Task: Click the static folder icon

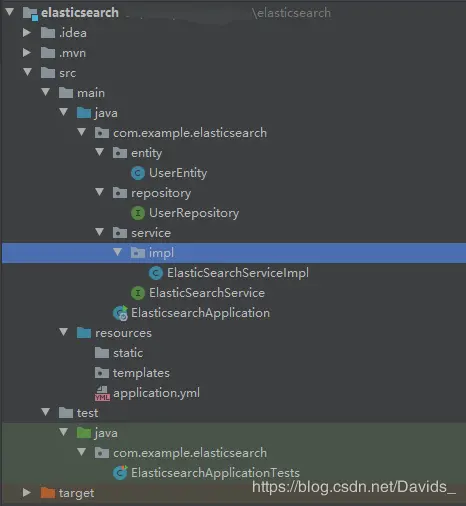Action: (102, 353)
